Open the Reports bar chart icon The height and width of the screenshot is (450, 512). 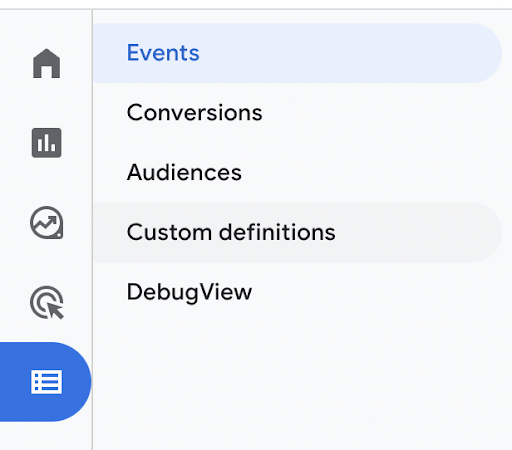[46, 143]
